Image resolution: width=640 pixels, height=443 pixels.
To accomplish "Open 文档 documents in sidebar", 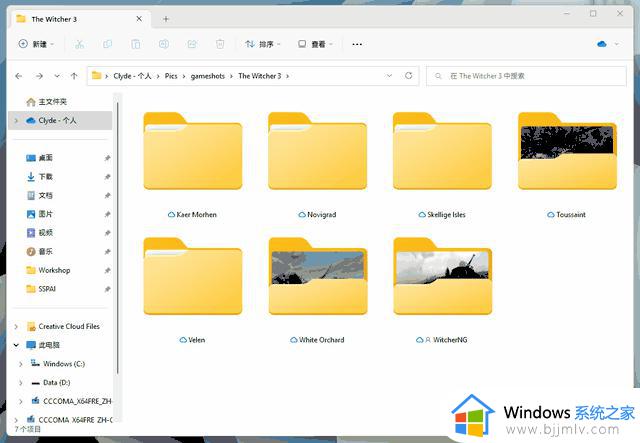I will pos(45,196).
